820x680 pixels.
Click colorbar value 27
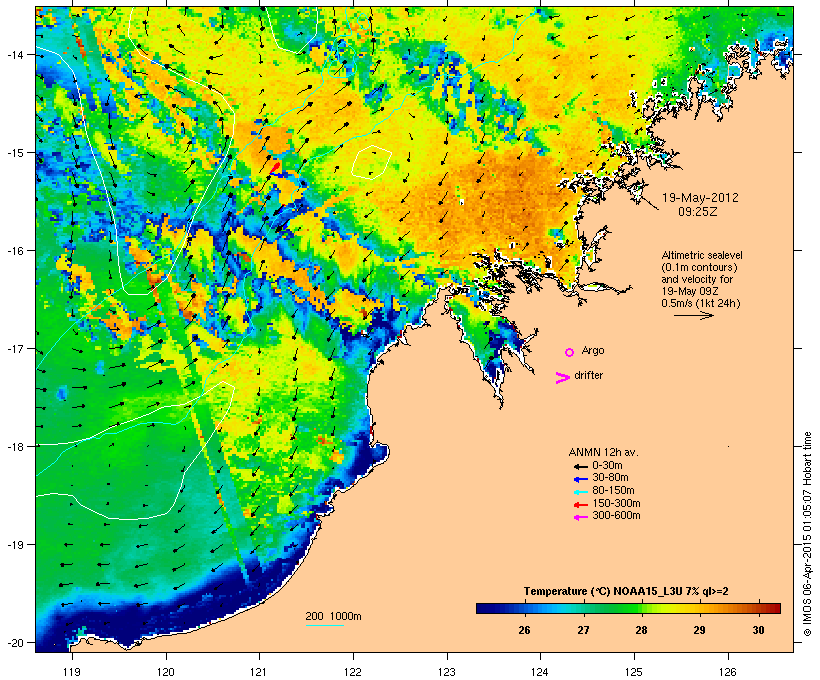tap(583, 630)
